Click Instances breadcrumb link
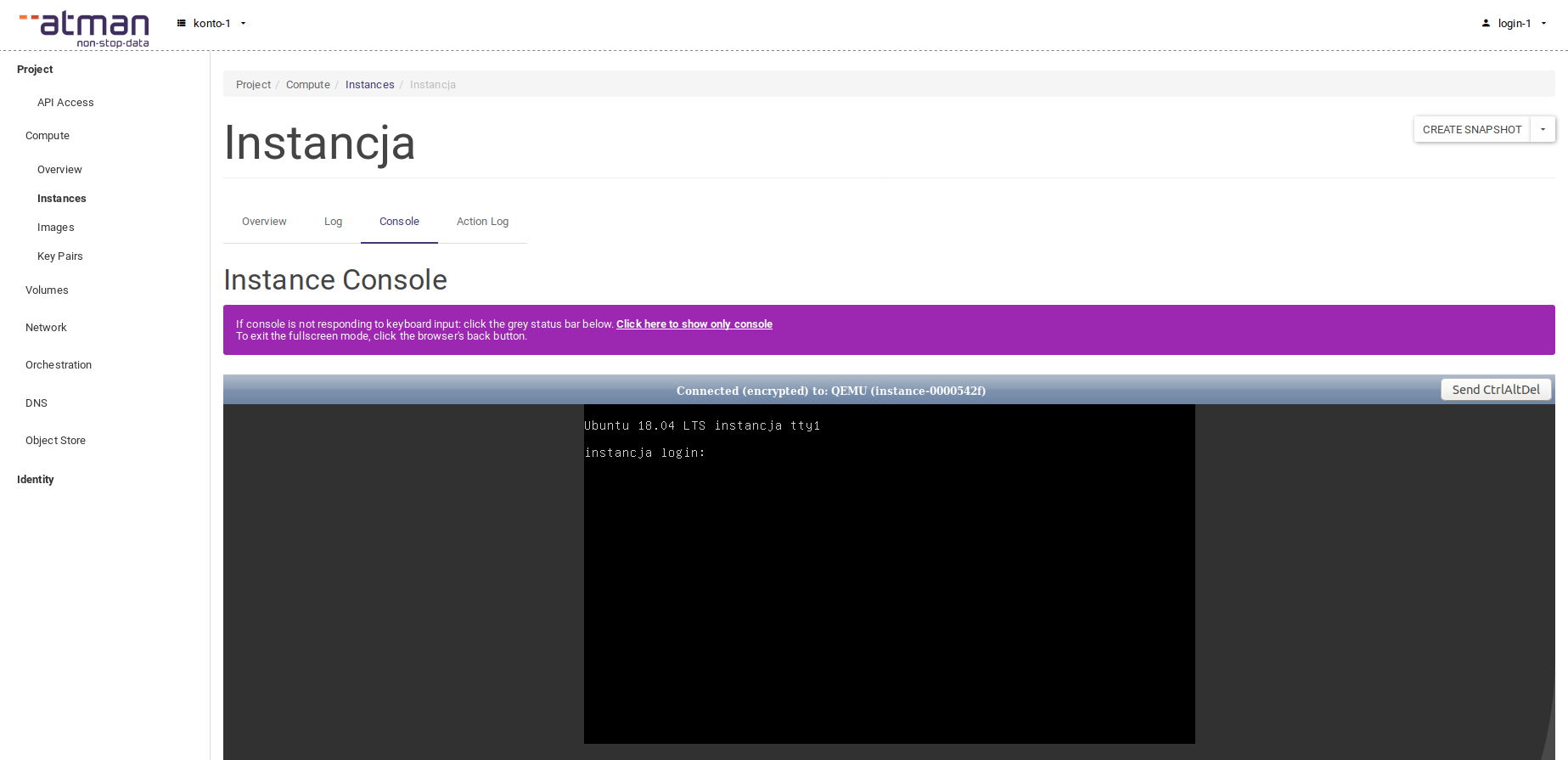 point(369,85)
